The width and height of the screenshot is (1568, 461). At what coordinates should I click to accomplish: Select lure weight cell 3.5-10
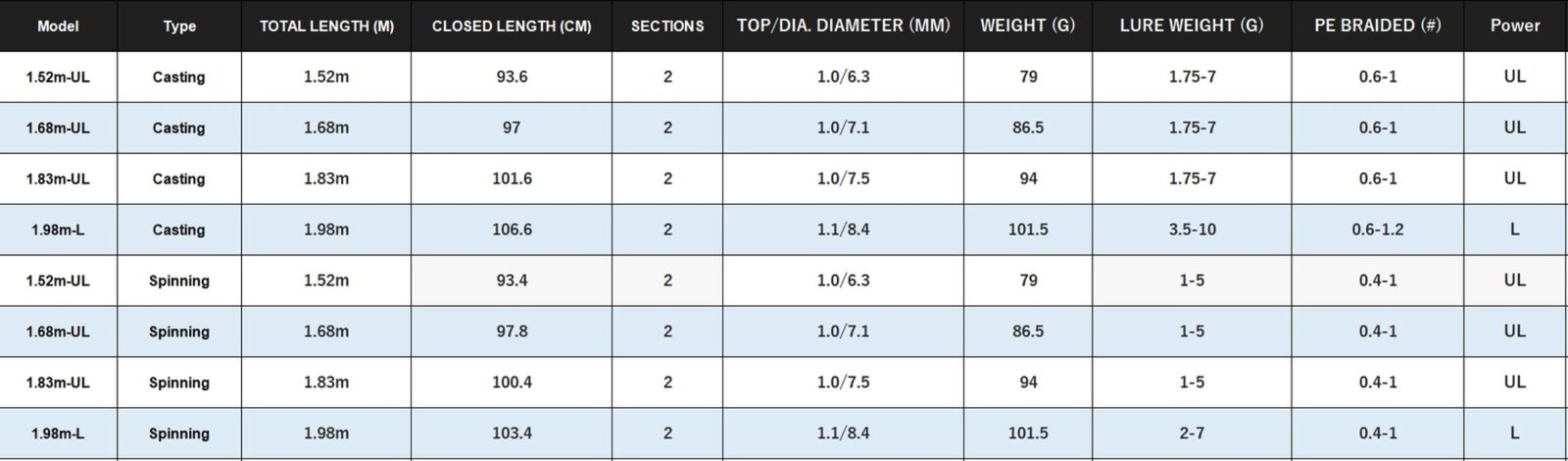tap(1192, 230)
